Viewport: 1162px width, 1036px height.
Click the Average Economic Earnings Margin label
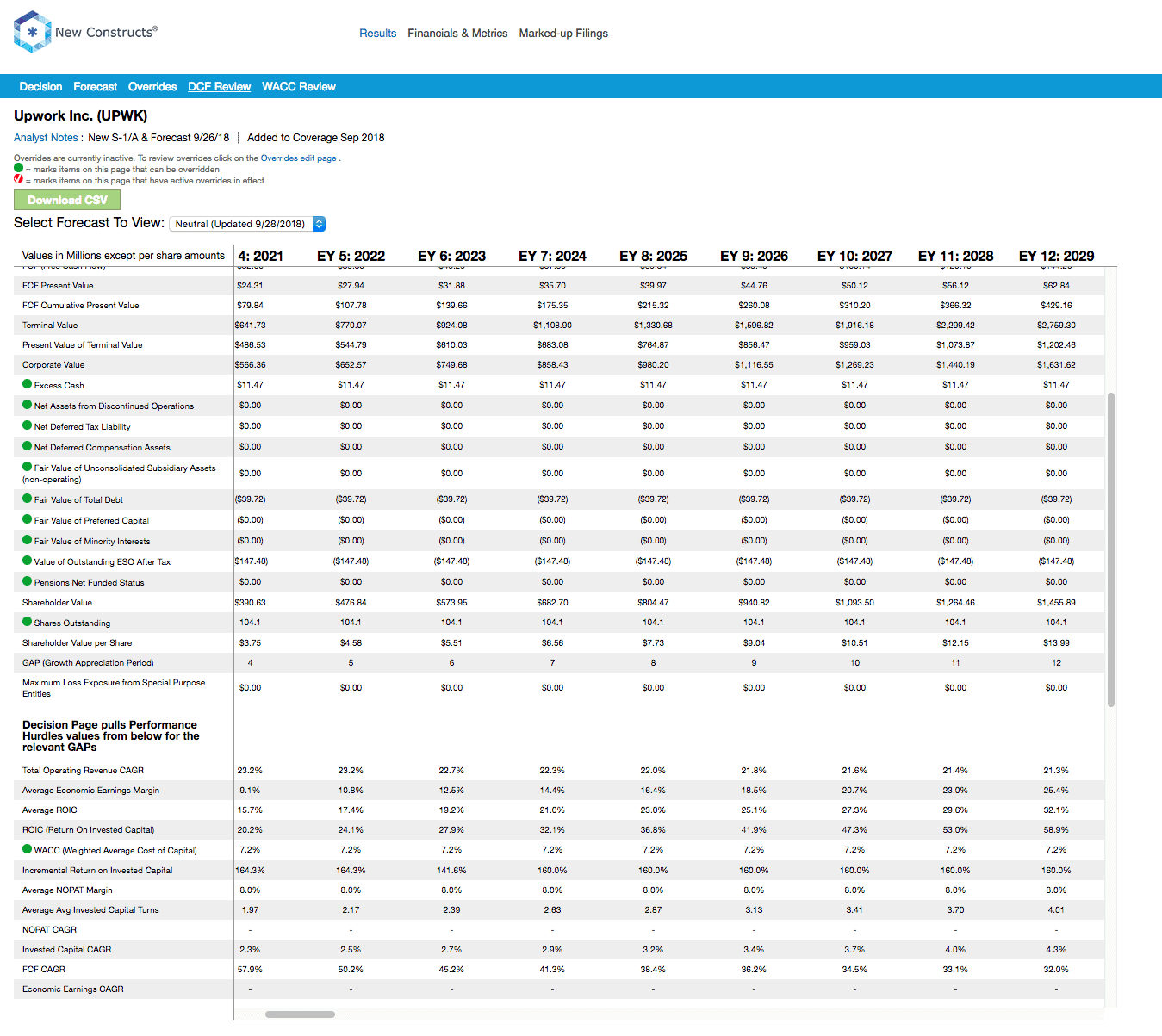tap(90, 791)
